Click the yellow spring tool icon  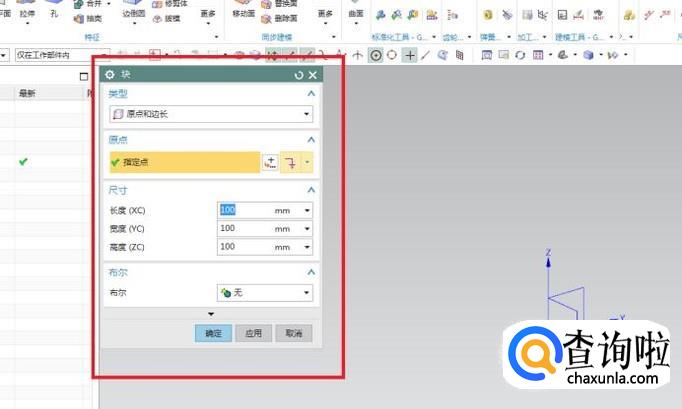click(x=488, y=15)
